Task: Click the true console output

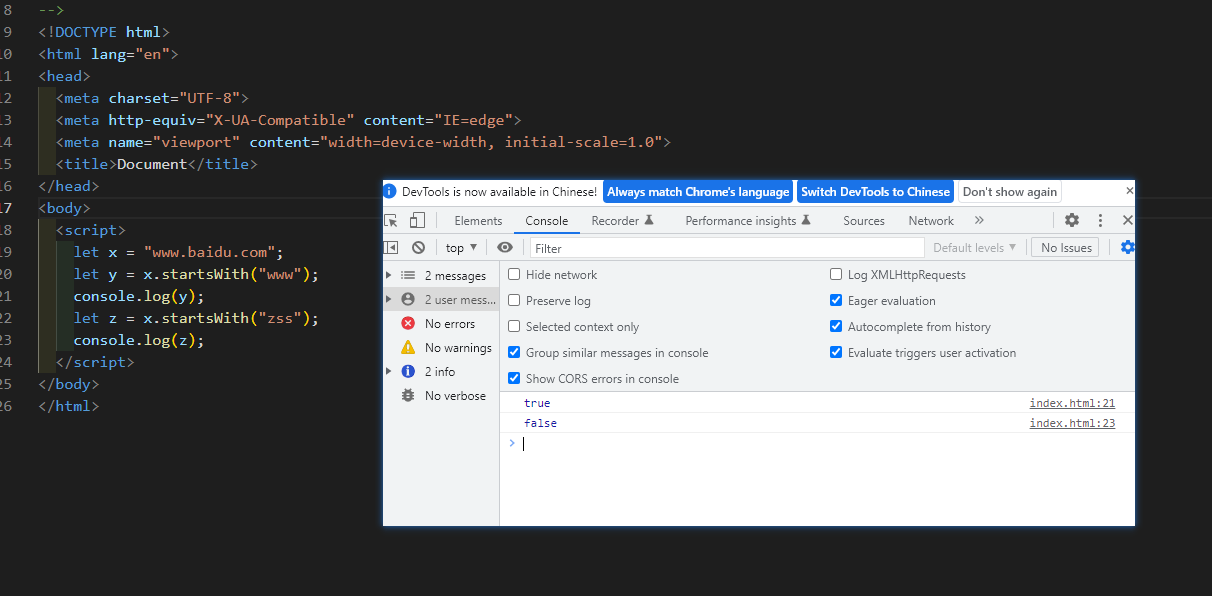Action: 537,403
